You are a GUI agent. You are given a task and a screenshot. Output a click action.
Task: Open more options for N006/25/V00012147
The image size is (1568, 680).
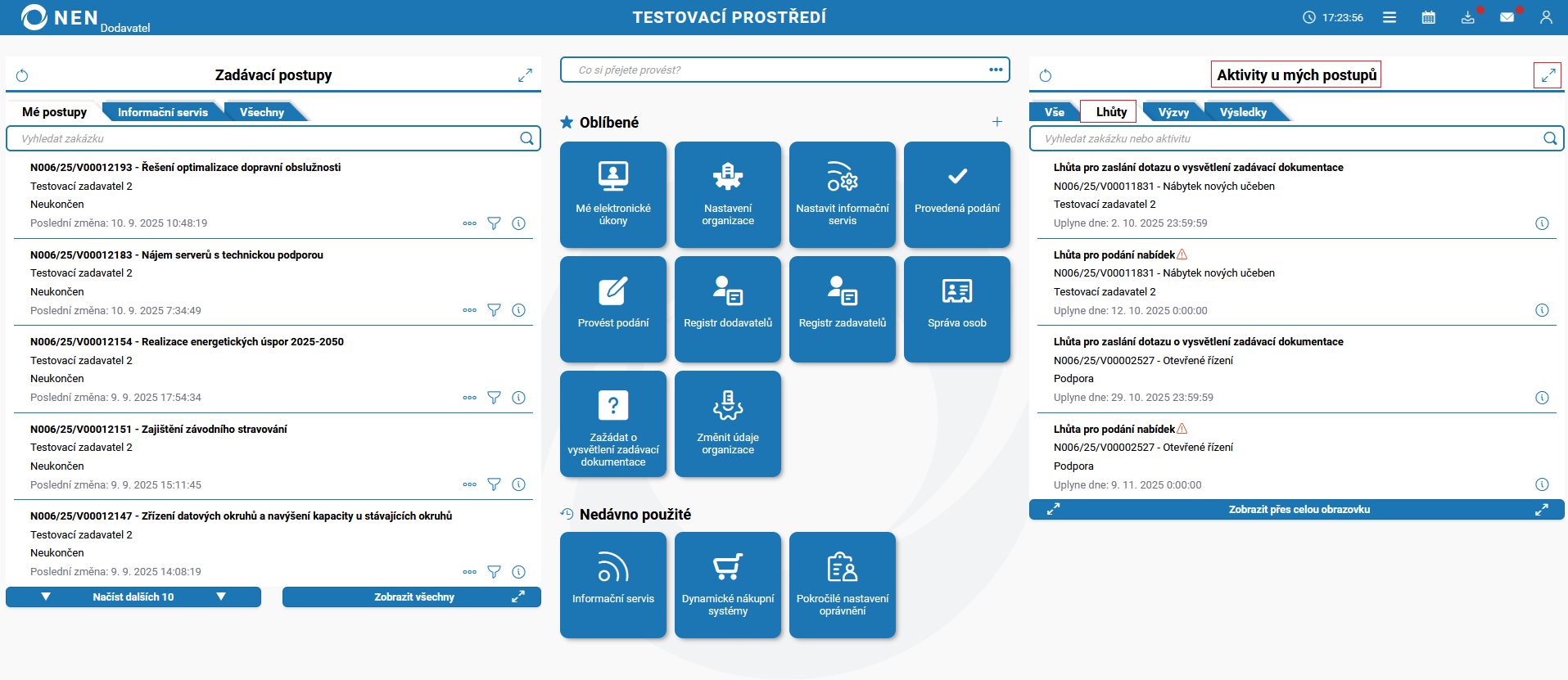(469, 572)
